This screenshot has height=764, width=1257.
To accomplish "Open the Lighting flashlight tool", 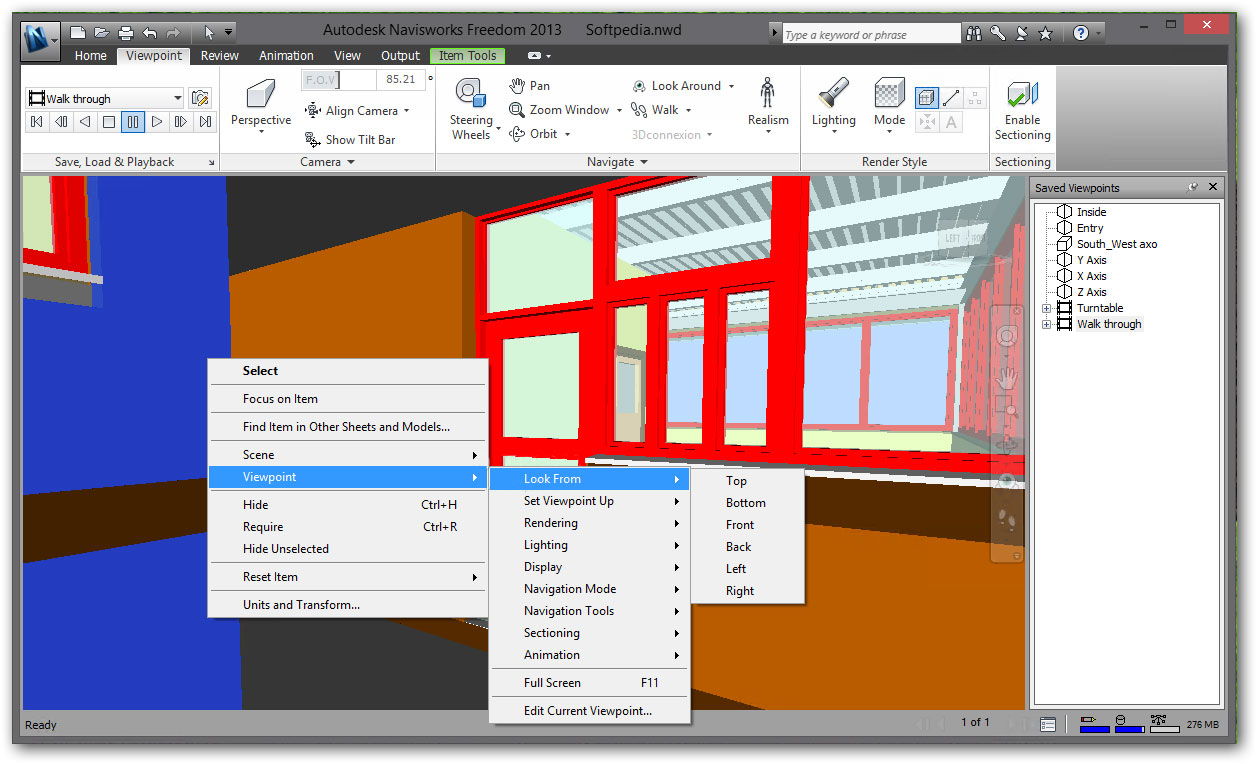I will 833,95.
